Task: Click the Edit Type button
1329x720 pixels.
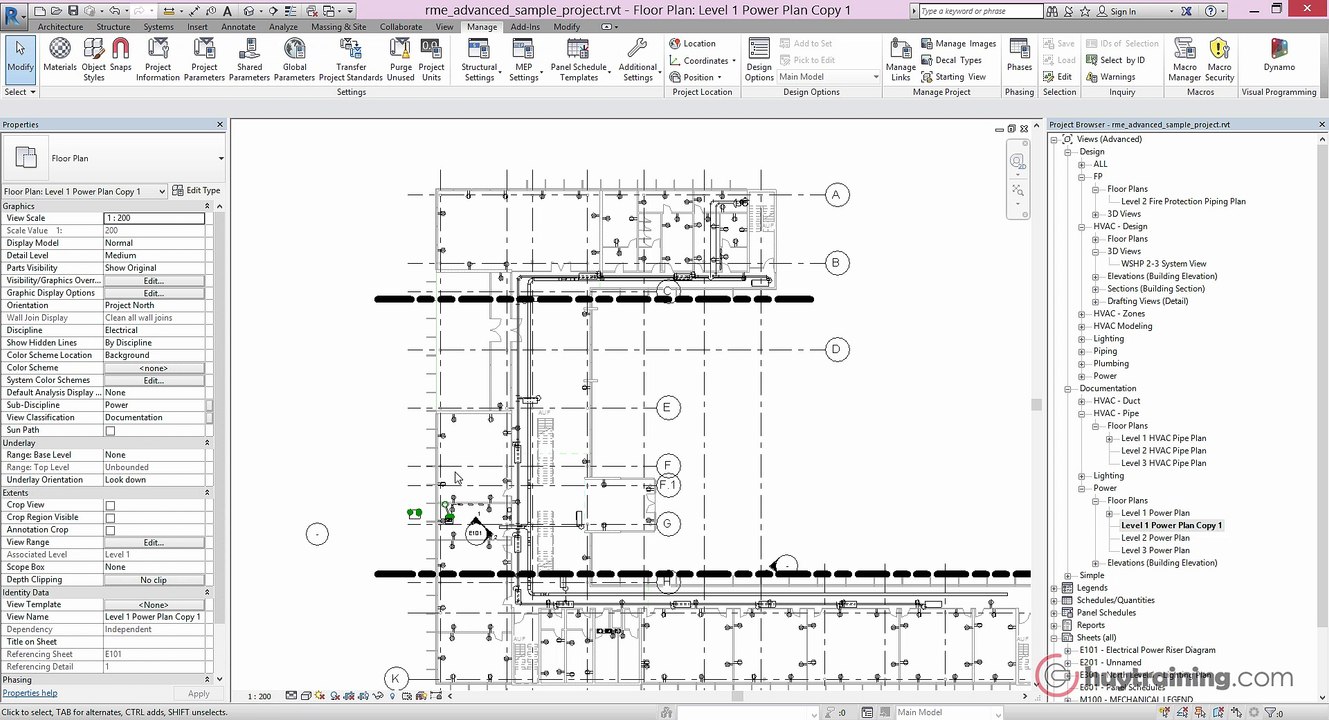Action: tap(197, 191)
